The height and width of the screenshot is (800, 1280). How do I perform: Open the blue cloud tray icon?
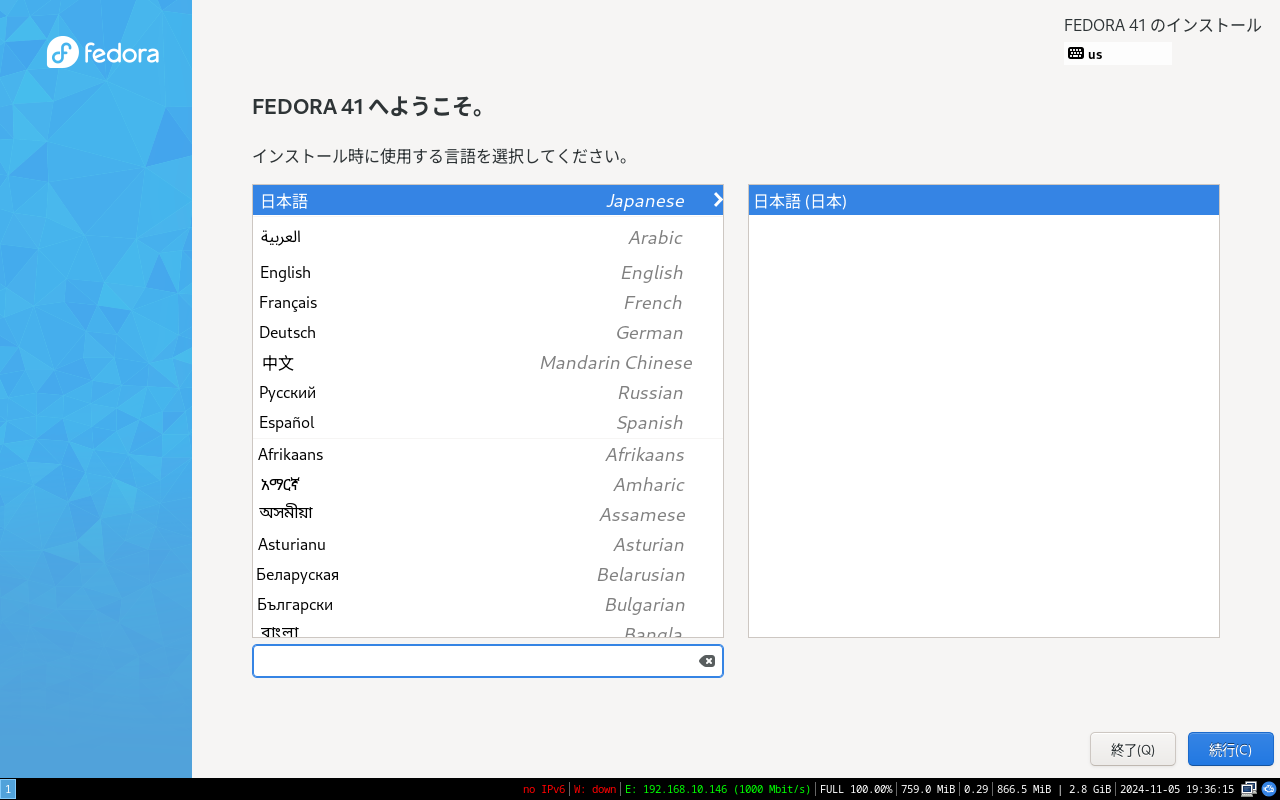[1268, 789]
